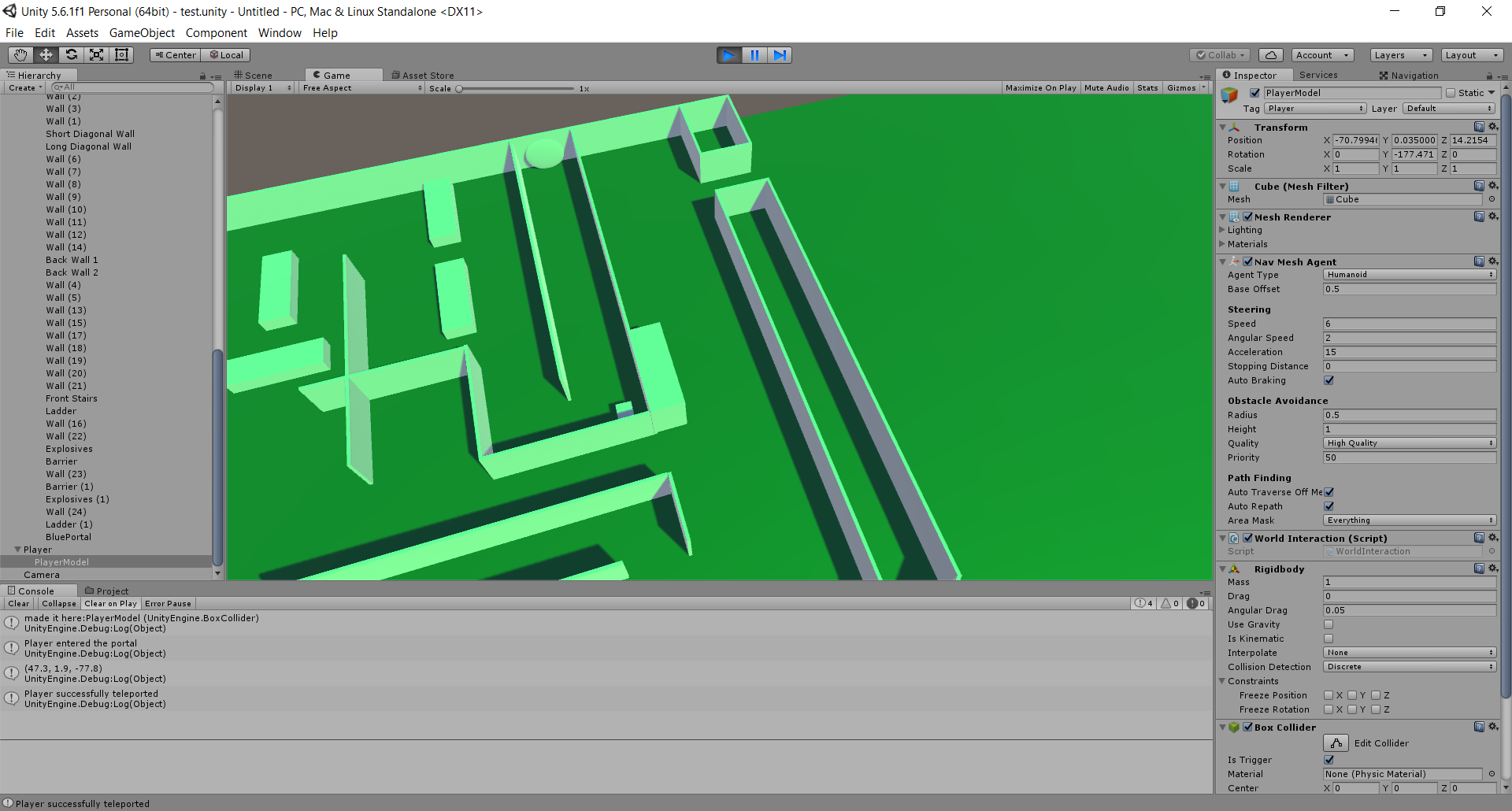Open the Cloud services icon
The image size is (1512, 811).
coord(1271,55)
